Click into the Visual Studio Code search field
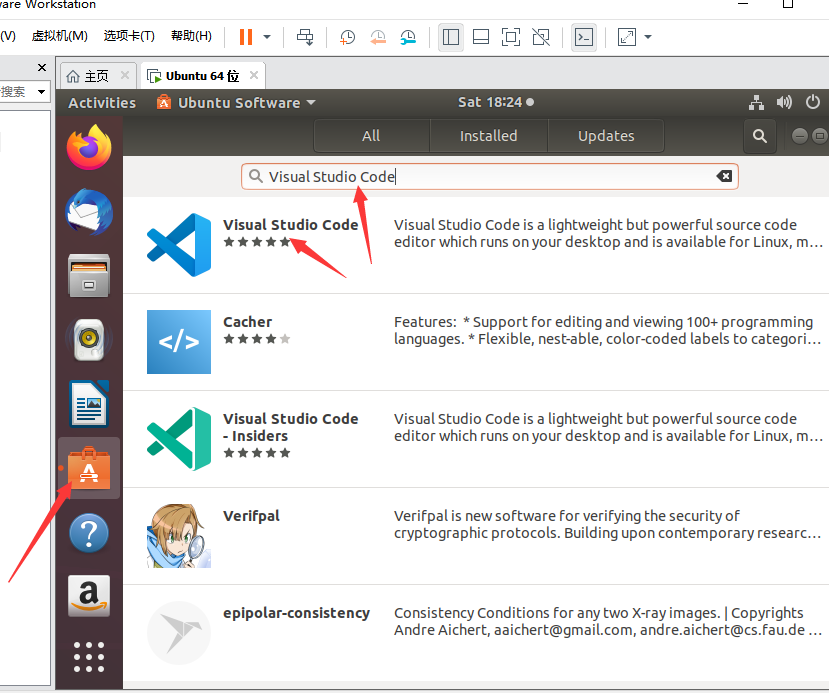 pyautogui.click(x=490, y=177)
